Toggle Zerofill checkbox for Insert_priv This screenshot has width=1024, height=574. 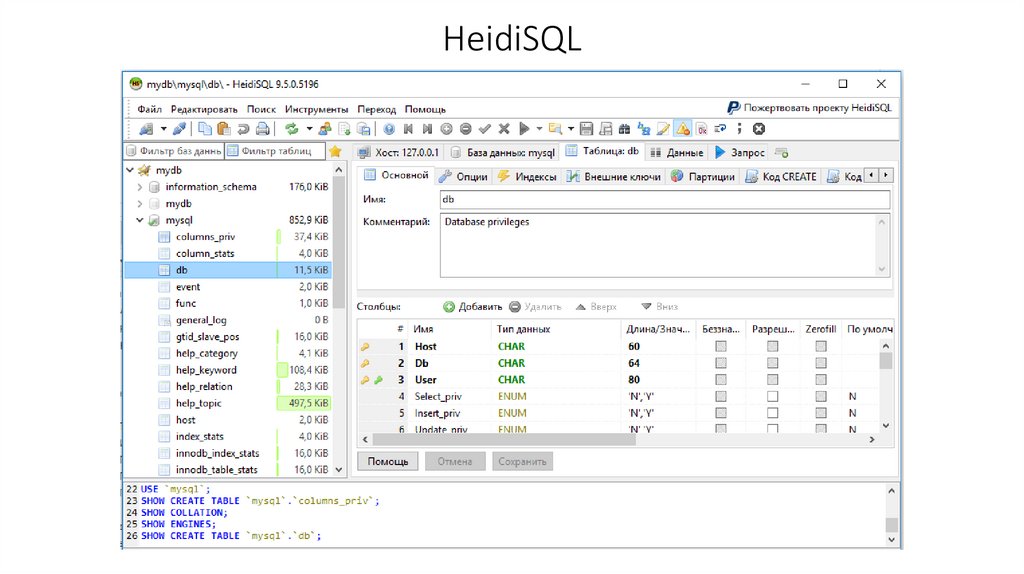click(821, 413)
